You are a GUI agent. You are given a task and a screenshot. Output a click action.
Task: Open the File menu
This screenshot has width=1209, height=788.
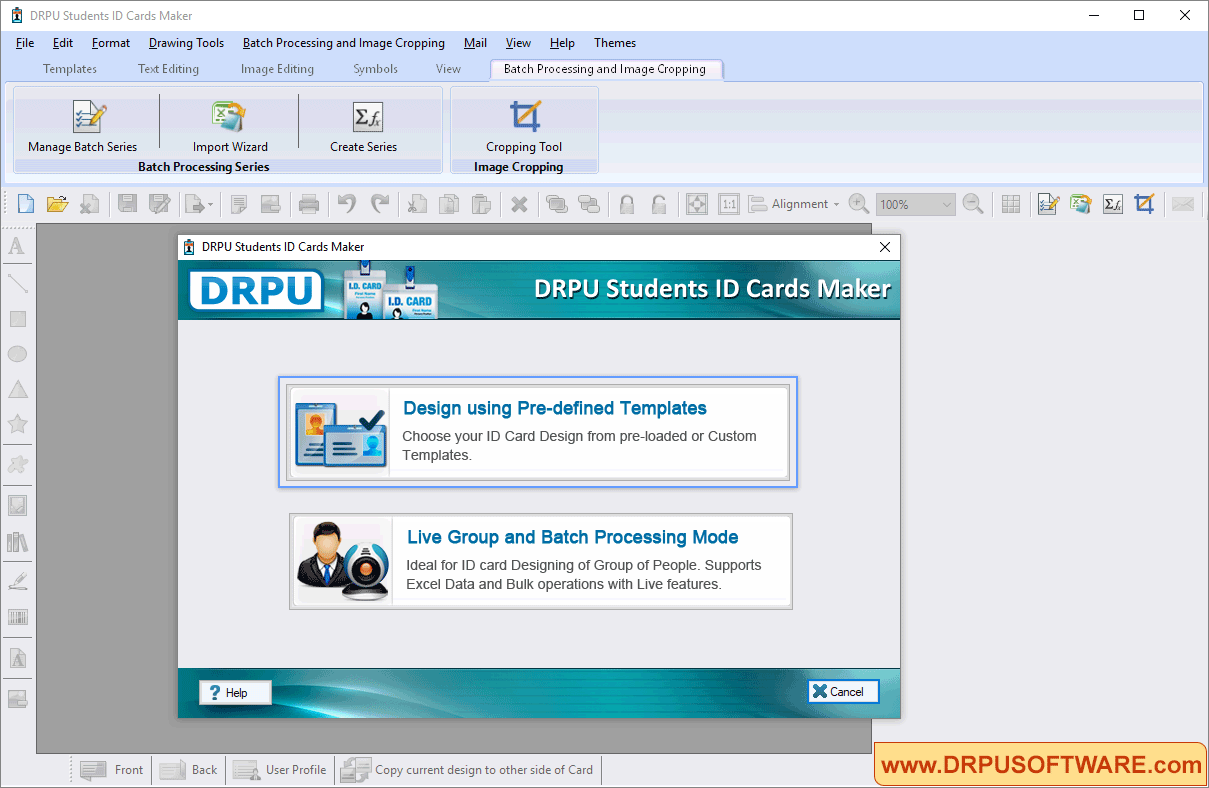click(x=25, y=43)
